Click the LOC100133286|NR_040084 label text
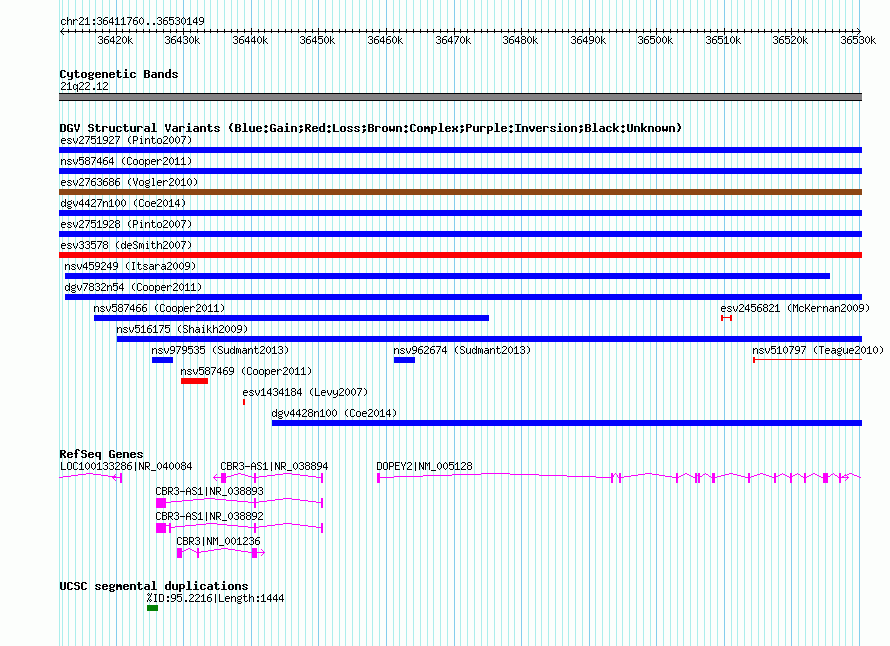This screenshot has width=890, height=646. coord(126,466)
